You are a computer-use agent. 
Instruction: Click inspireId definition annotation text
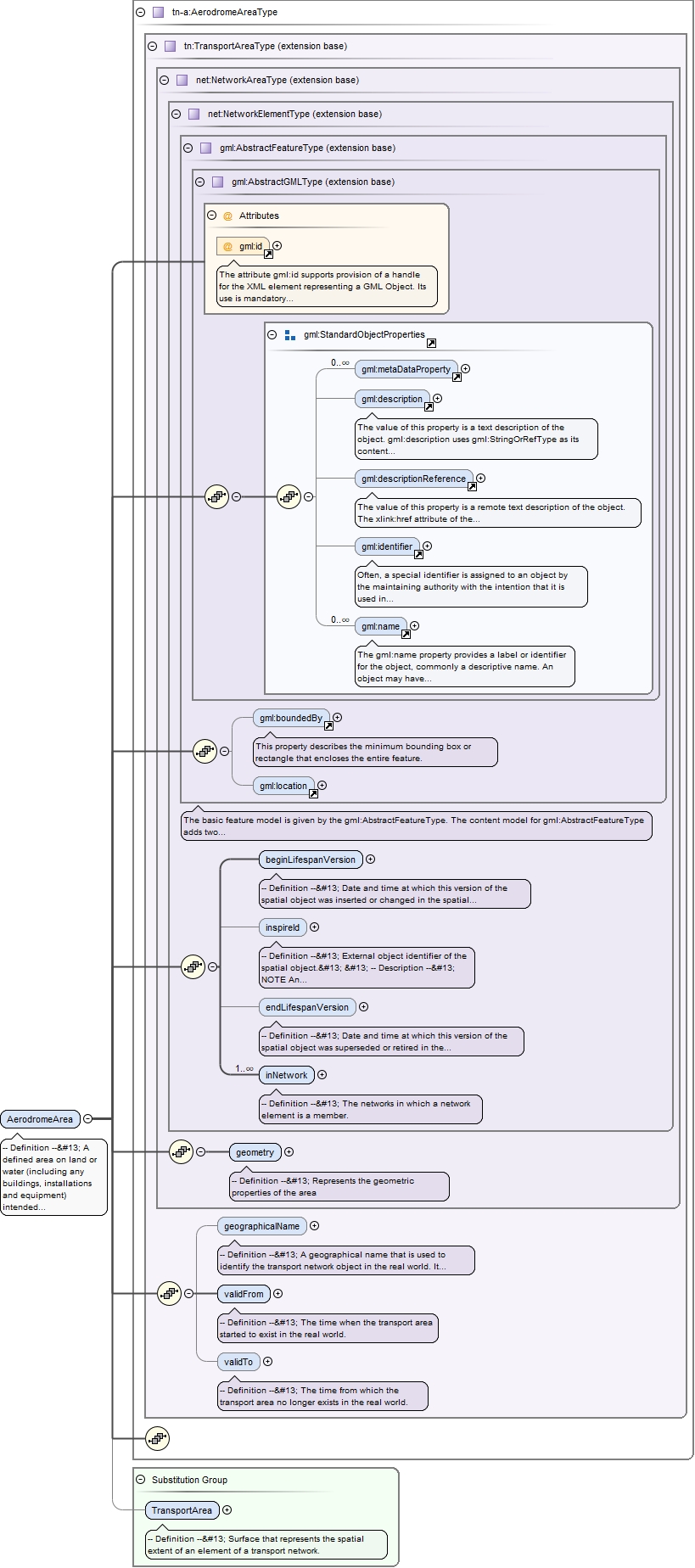click(x=367, y=967)
